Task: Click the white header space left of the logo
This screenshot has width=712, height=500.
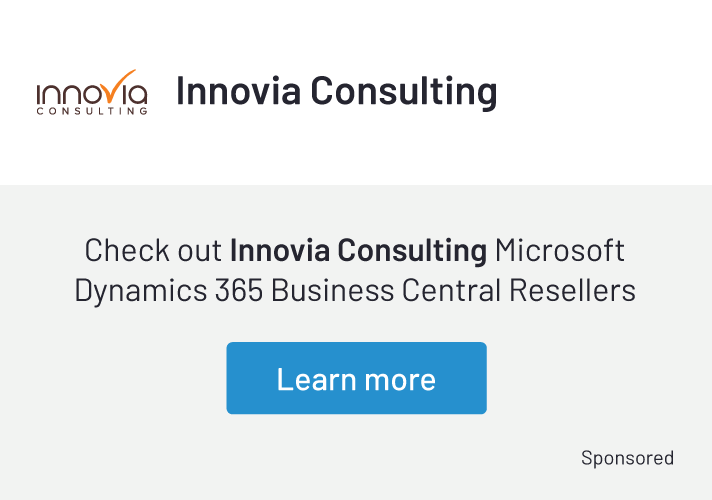Action: 16,92
